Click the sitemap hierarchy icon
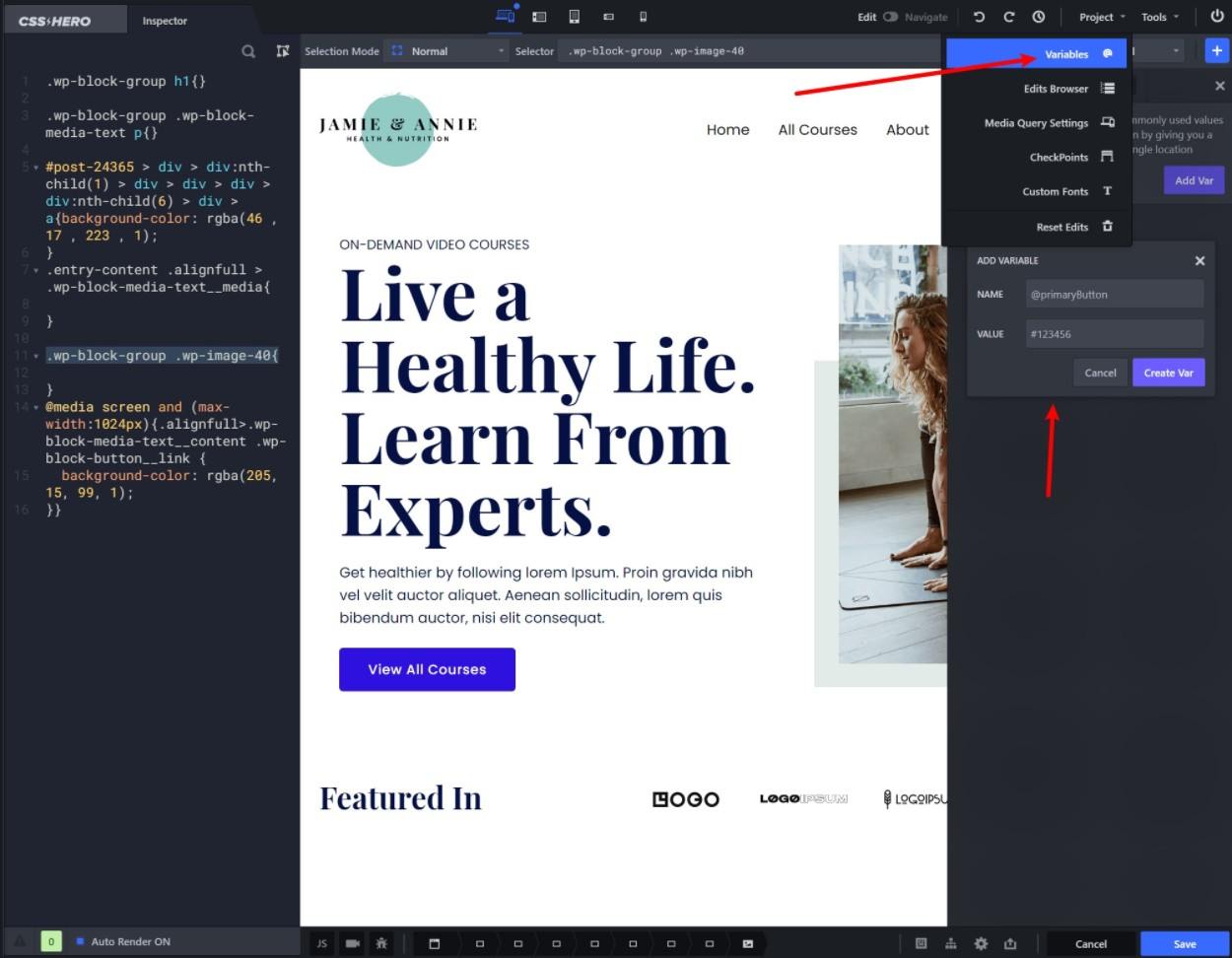Viewport: 1232px width, 958px height. (x=950, y=944)
